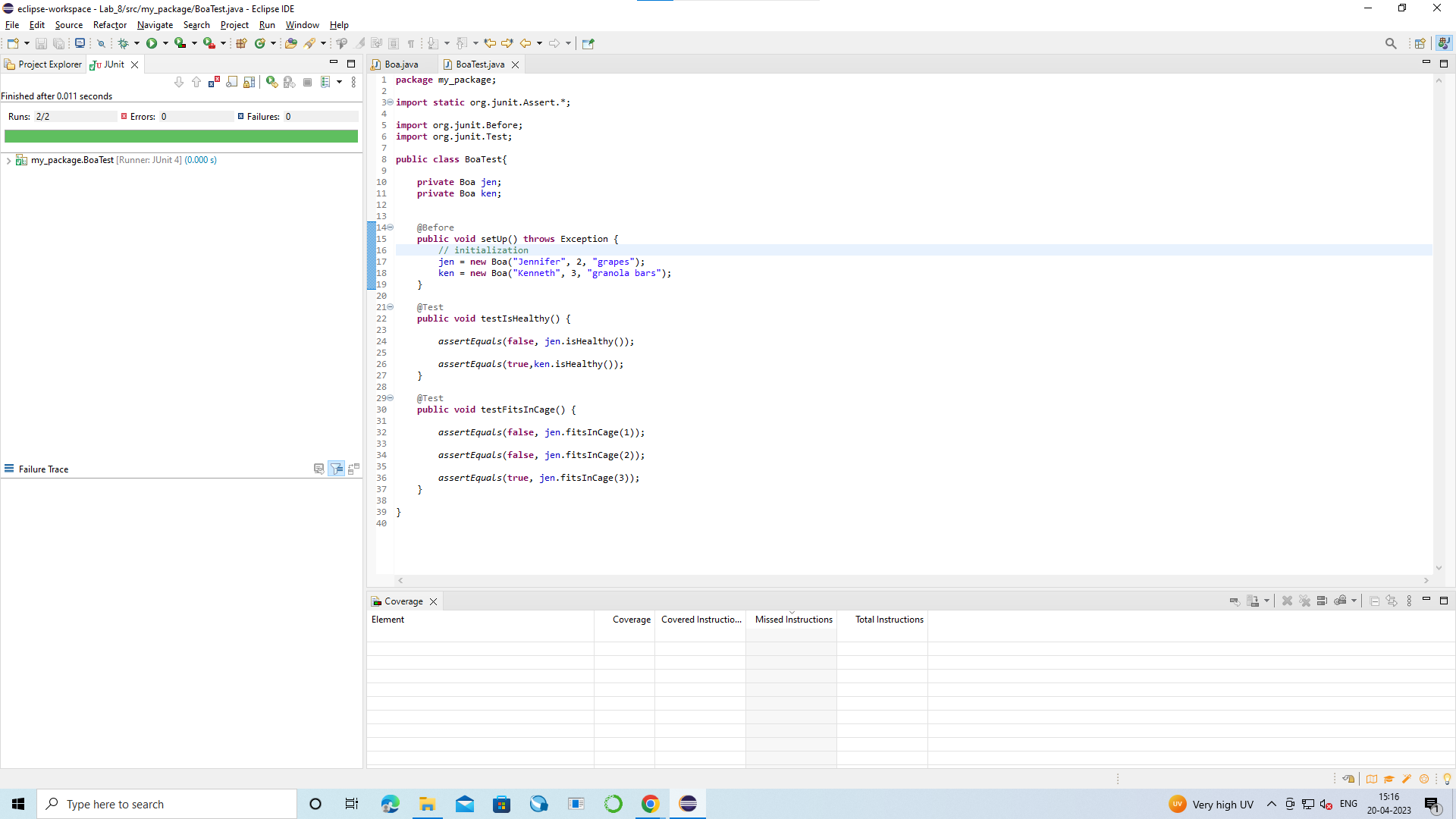The width and height of the screenshot is (1456, 819).
Task: Open the Refactor menu
Action: coord(110,25)
